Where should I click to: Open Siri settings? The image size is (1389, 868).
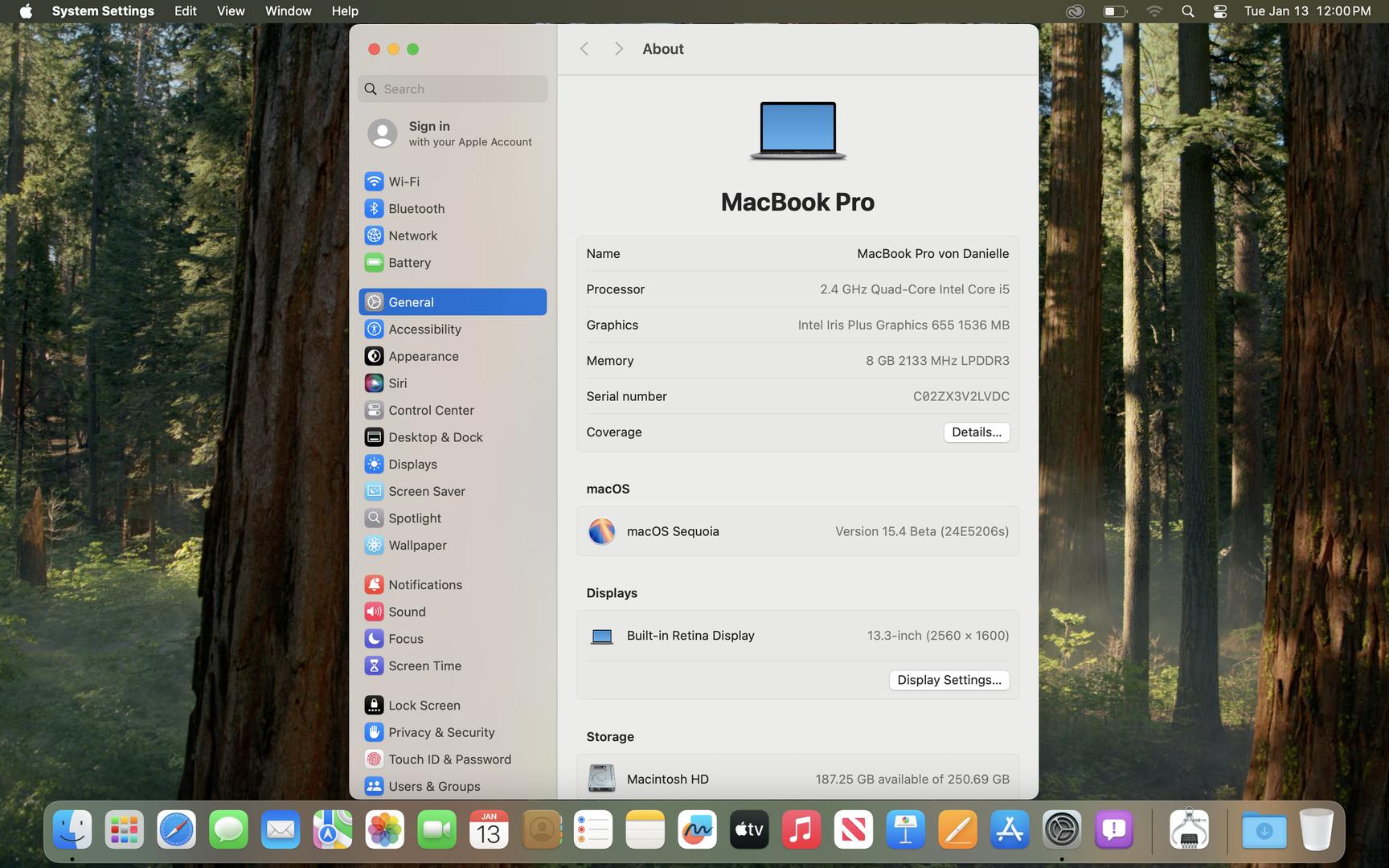click(x=397, y=383)
